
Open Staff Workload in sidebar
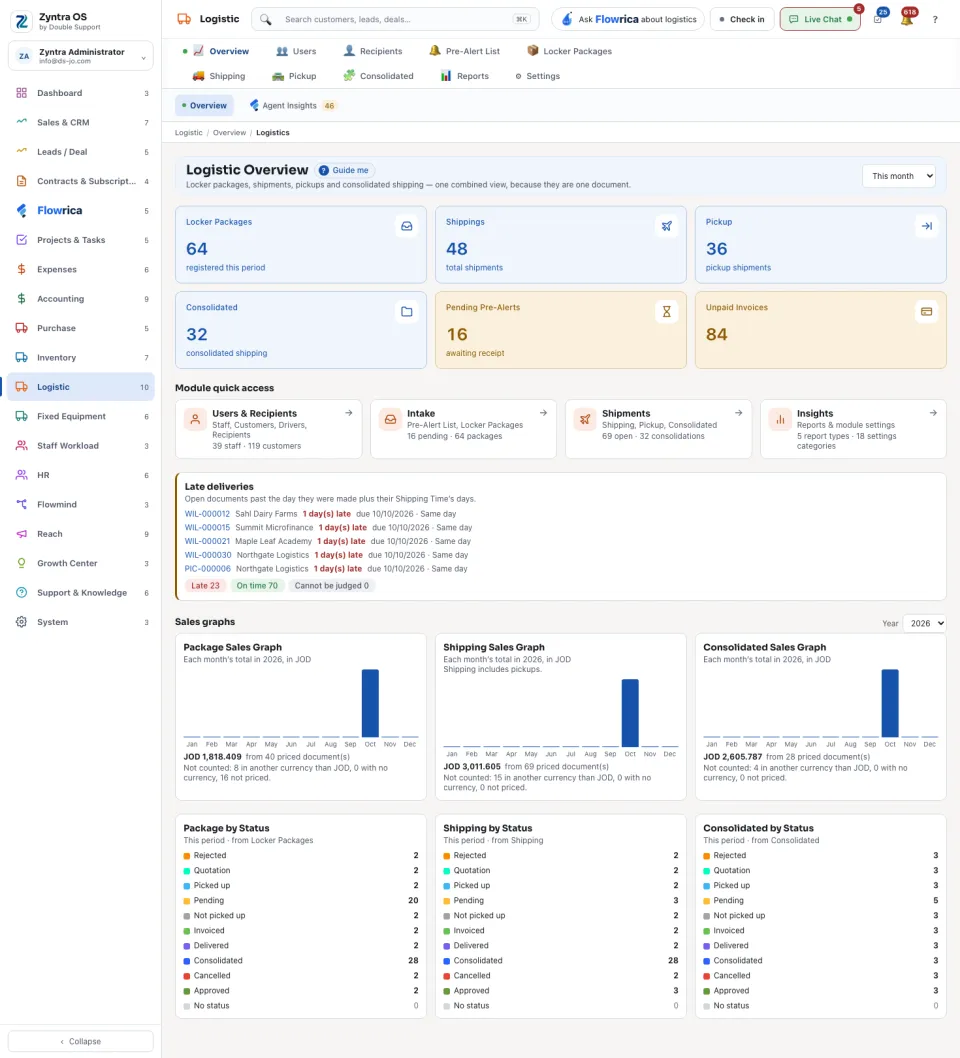81,446
